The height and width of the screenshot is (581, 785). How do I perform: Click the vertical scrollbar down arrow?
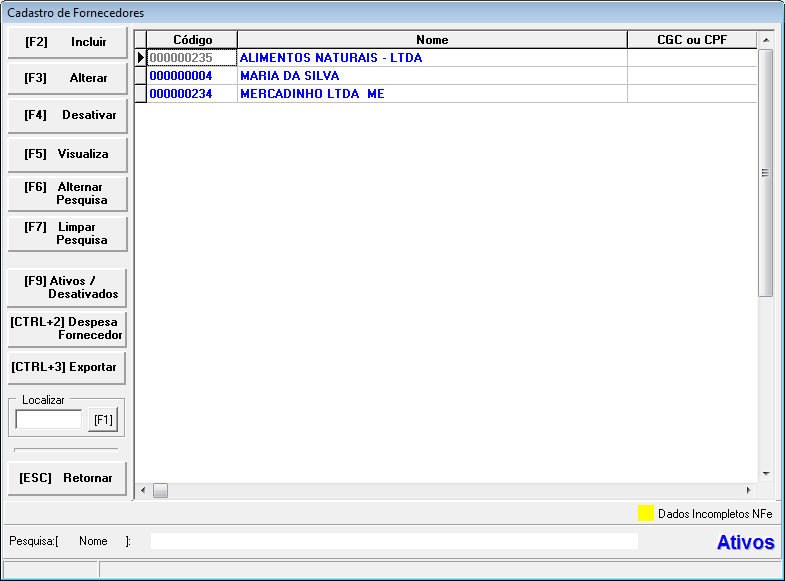766,473
